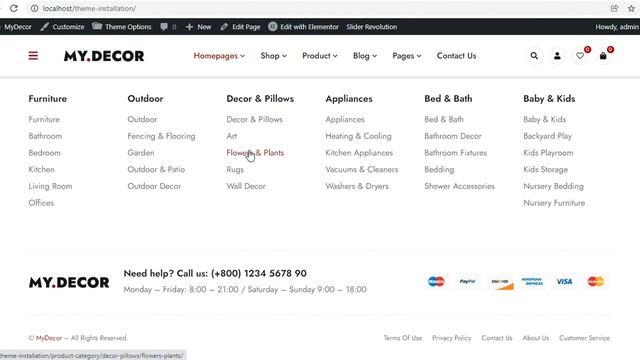640x360 pixels.
Task: Click the MY.DECOR header logo
Action: 104,56
